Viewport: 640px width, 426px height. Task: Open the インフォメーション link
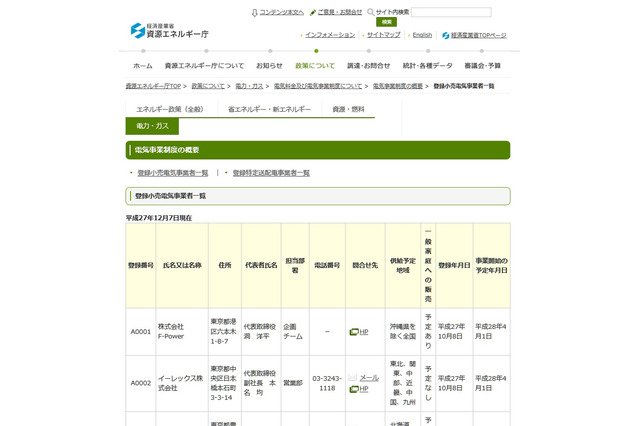330,35
